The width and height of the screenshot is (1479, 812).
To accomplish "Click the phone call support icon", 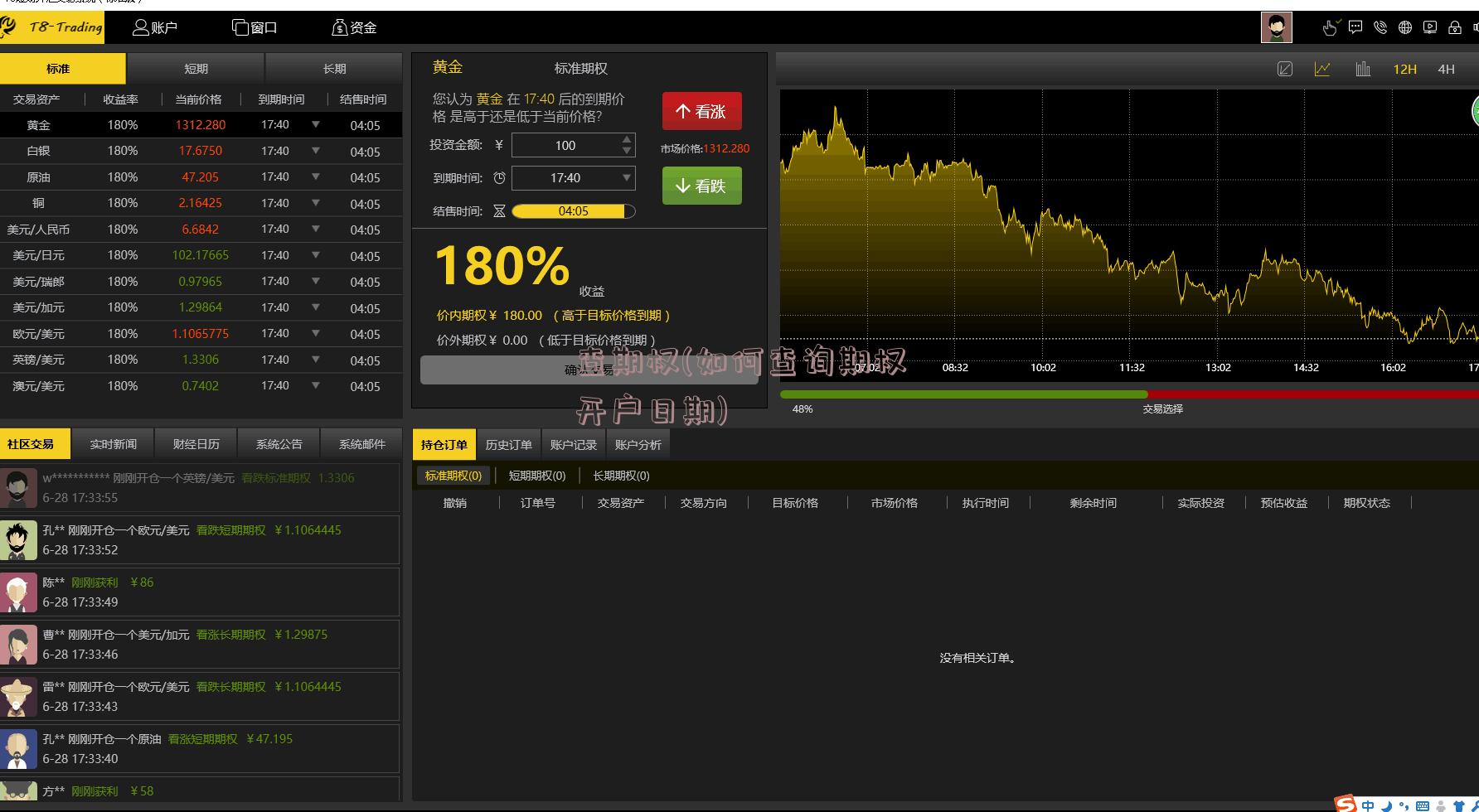I will pos(1380,27).
